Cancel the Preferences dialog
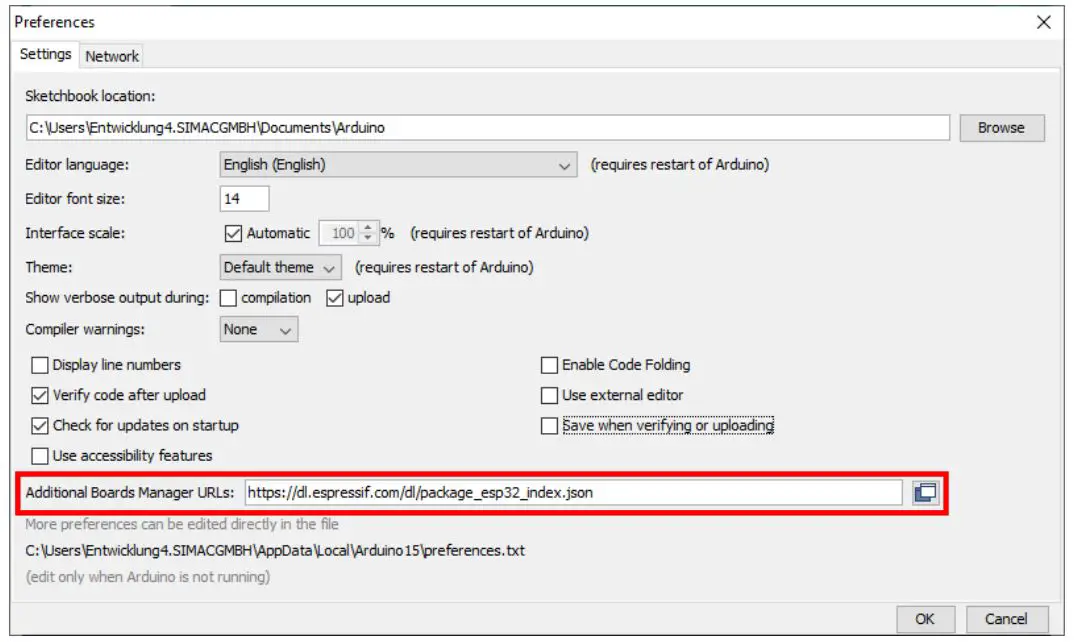 (1006, 619)
